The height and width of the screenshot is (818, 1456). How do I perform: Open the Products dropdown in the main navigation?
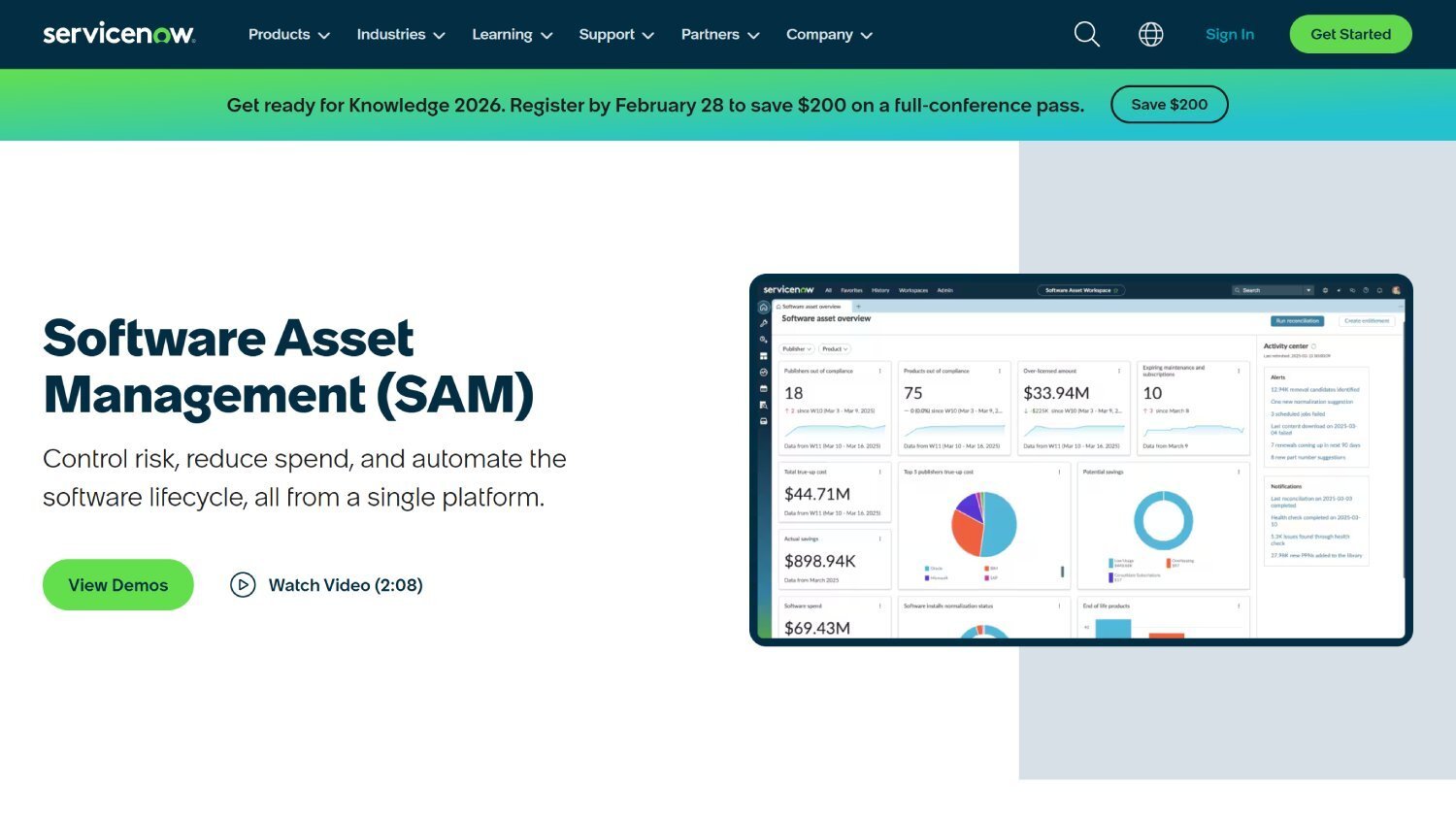288,34
